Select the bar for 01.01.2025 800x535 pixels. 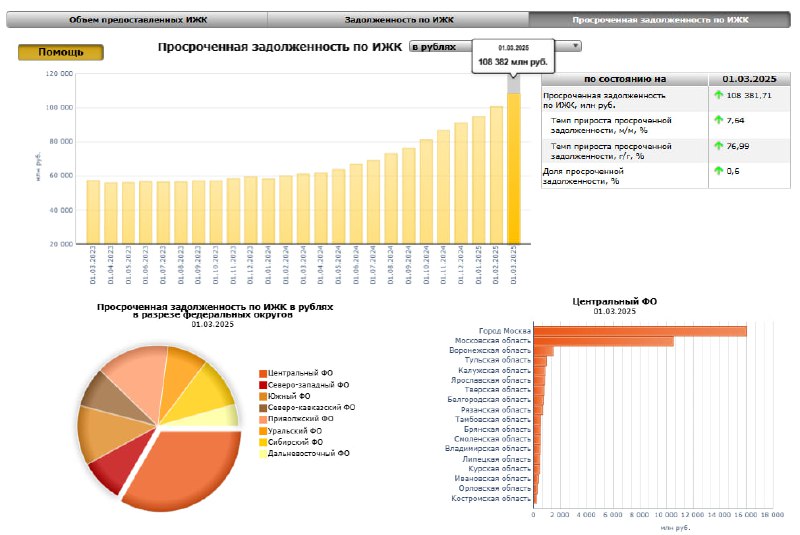[x=479, y=180]
